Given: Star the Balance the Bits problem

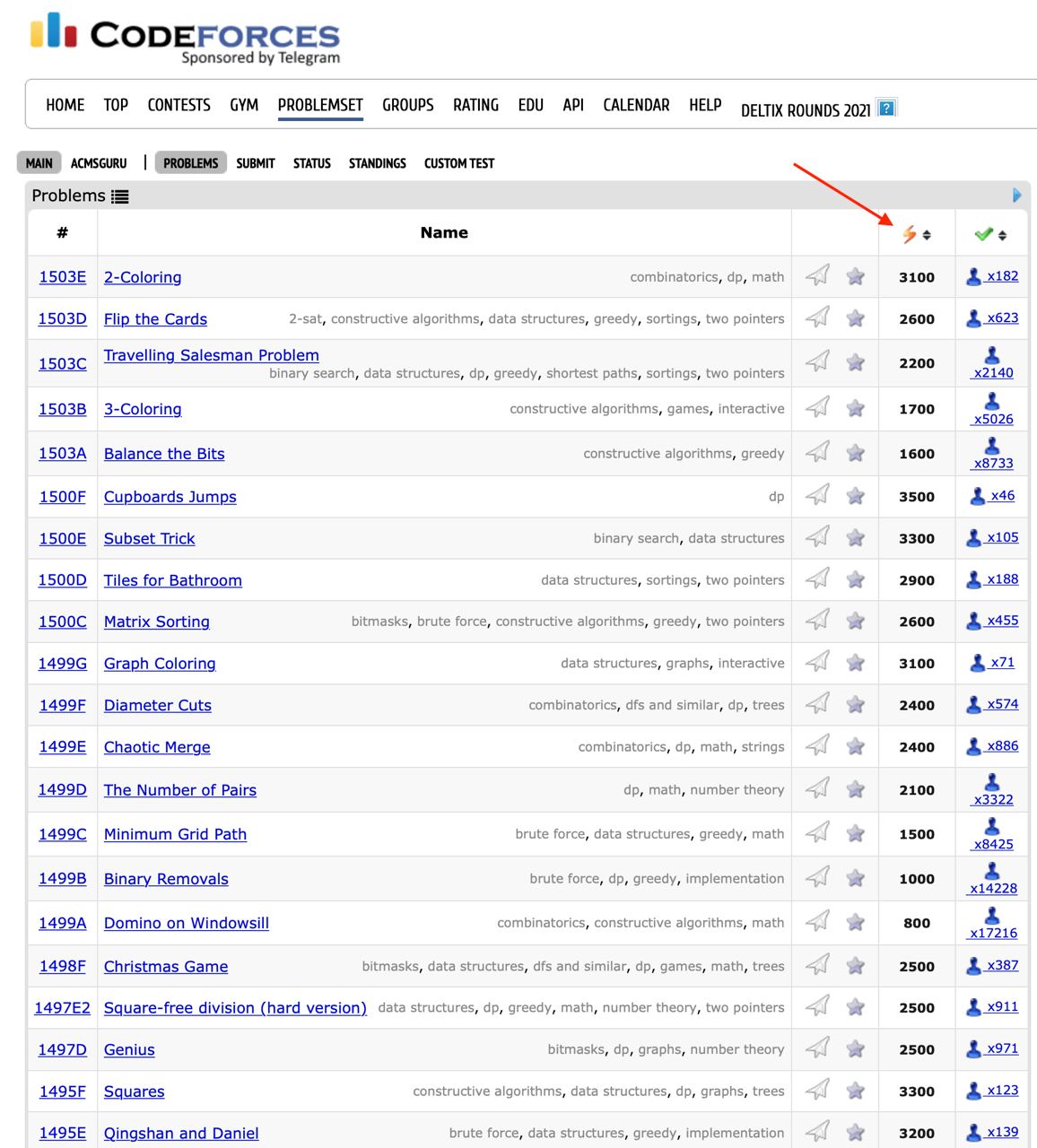Looking at the screenshot, I should [x=856, y=453].
